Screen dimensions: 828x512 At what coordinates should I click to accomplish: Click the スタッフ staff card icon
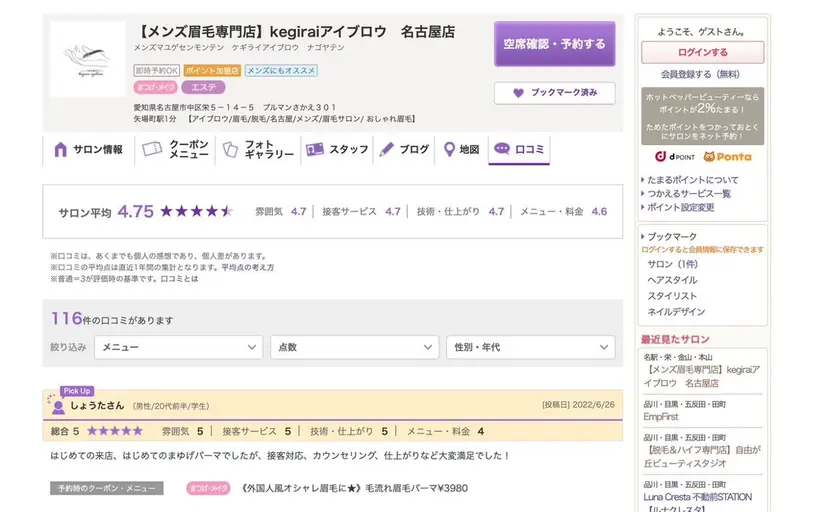314,150
